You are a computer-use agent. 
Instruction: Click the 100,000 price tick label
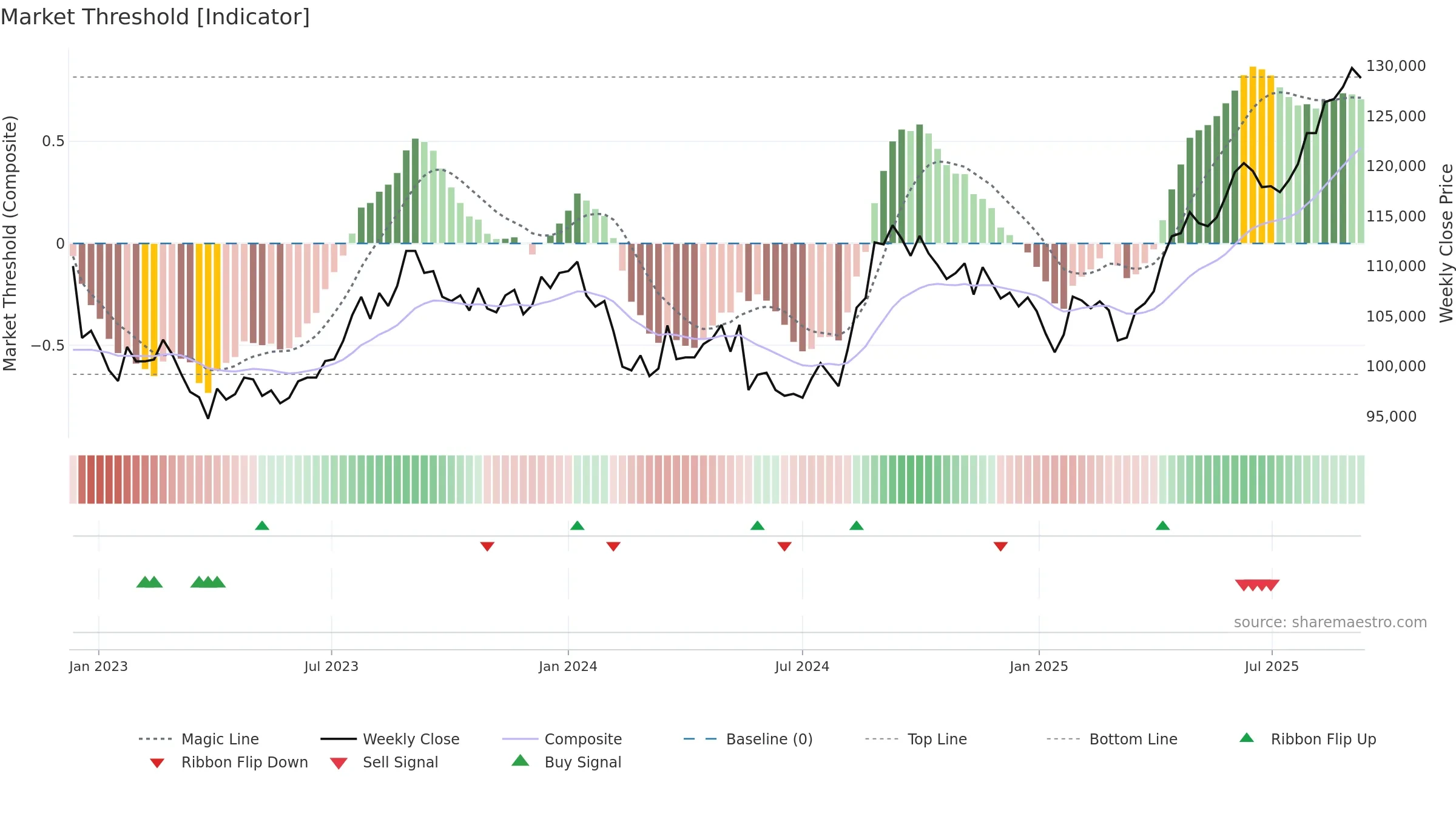click(1396, 366)
